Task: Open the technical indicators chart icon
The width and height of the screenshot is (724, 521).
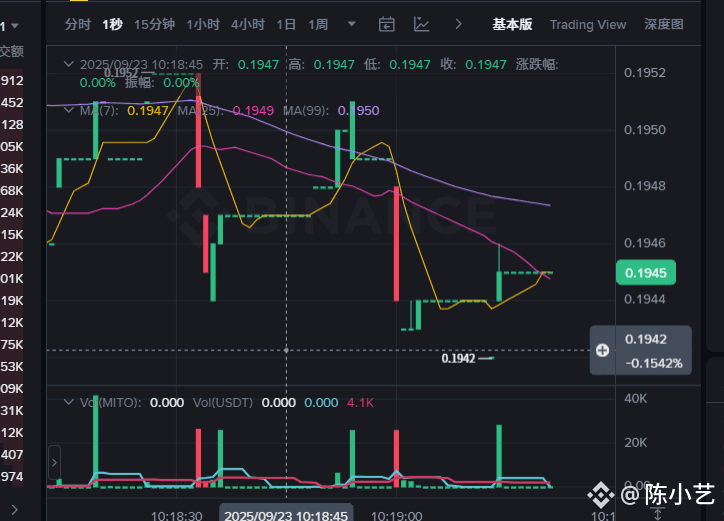Action: click(422, 24)
